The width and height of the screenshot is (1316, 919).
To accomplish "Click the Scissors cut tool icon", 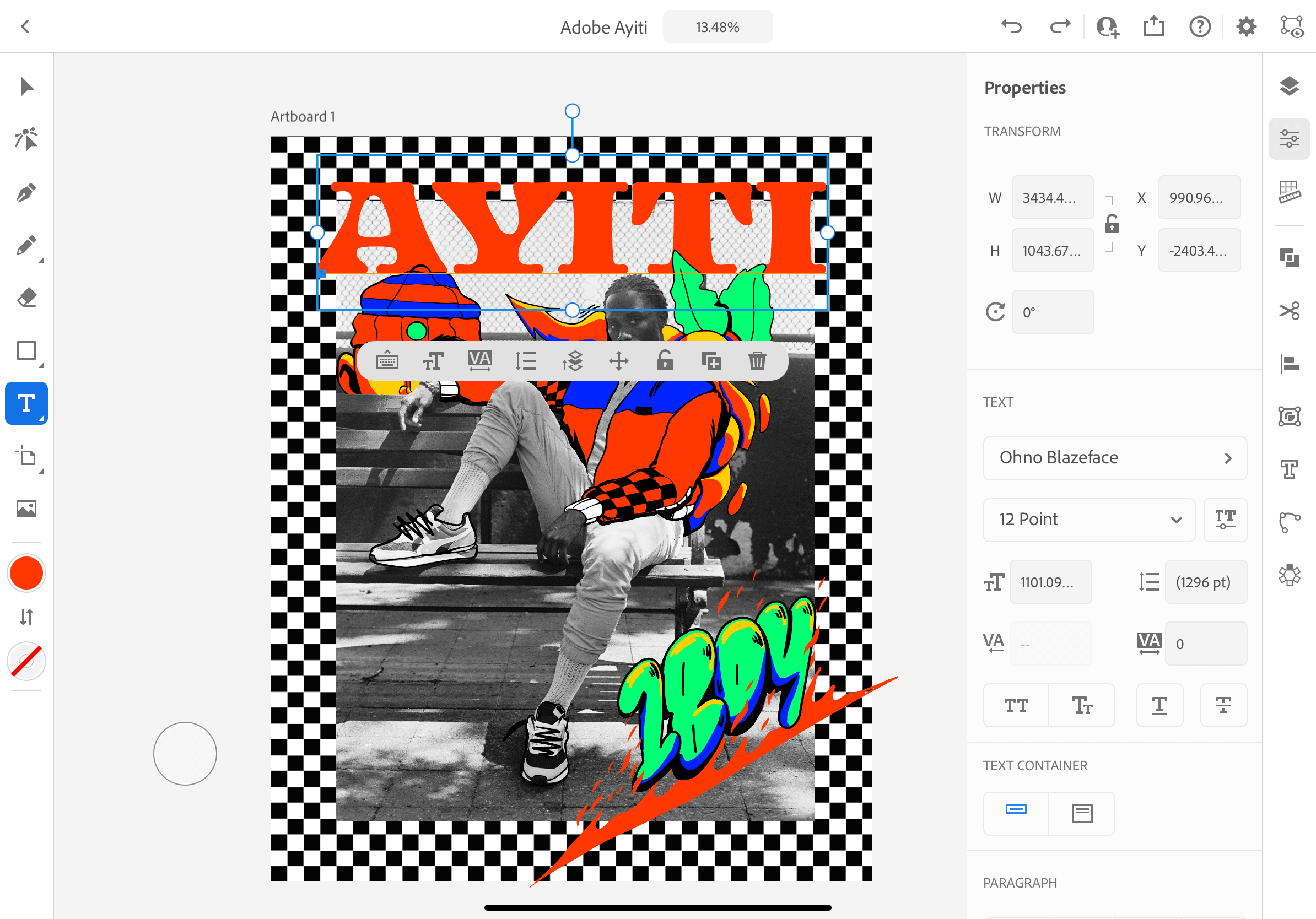I will click(1289, 311).
